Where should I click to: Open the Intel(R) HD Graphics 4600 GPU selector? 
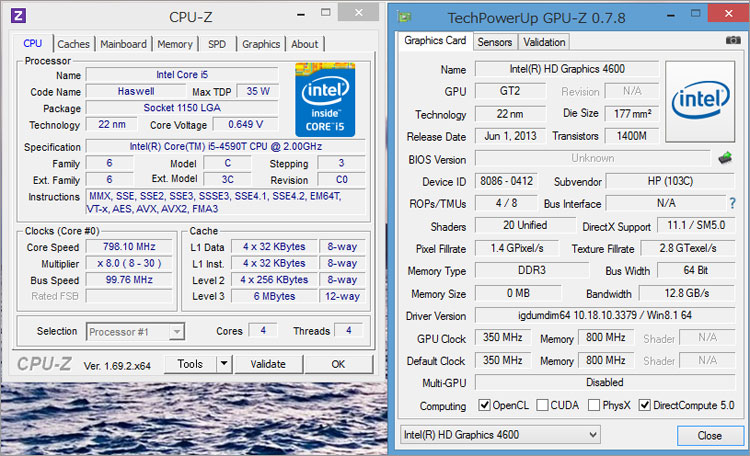pos(500,434)
